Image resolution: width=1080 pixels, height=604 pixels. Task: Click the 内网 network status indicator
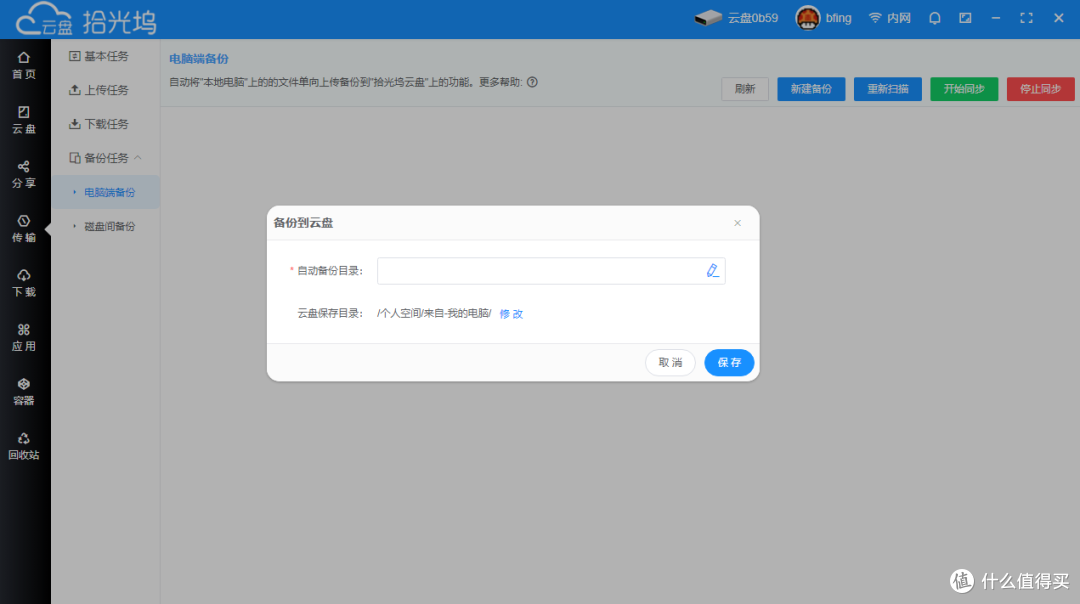tap(889, 18)
